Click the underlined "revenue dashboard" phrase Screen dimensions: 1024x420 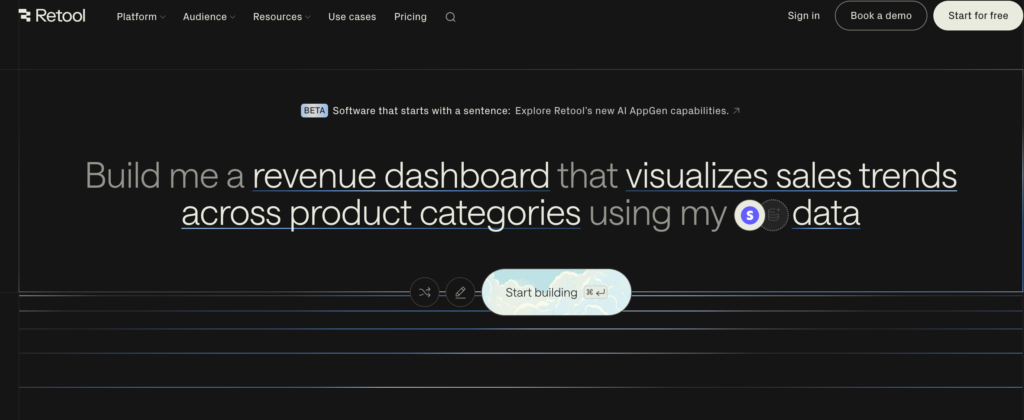(x=401, y=175)
